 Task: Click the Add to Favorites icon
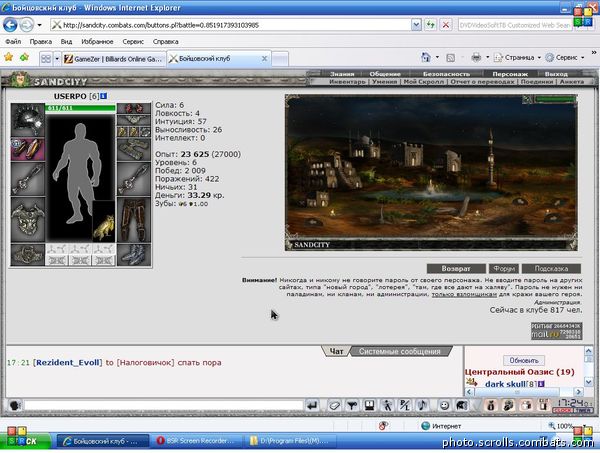coord(25,57)
